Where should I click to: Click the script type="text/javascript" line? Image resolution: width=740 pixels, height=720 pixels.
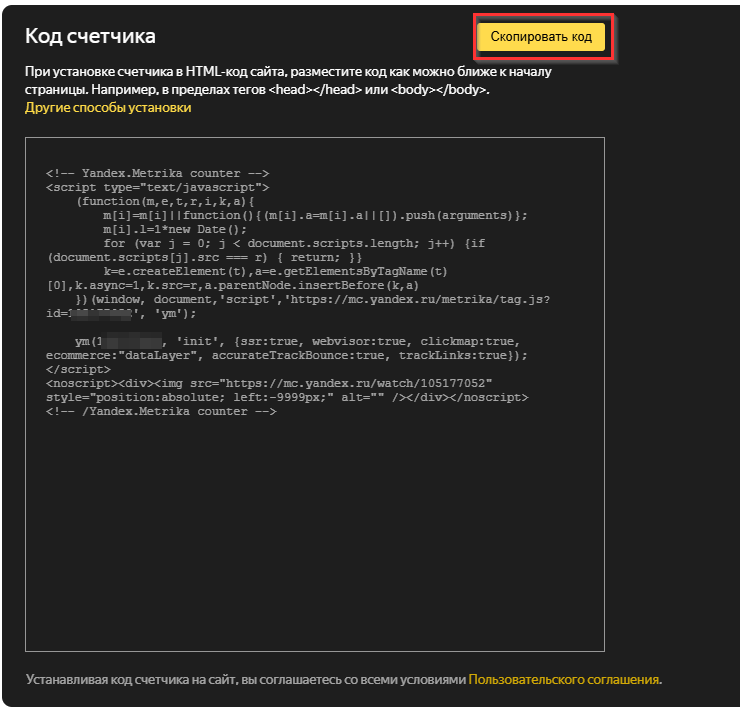(x=157, y=187)
